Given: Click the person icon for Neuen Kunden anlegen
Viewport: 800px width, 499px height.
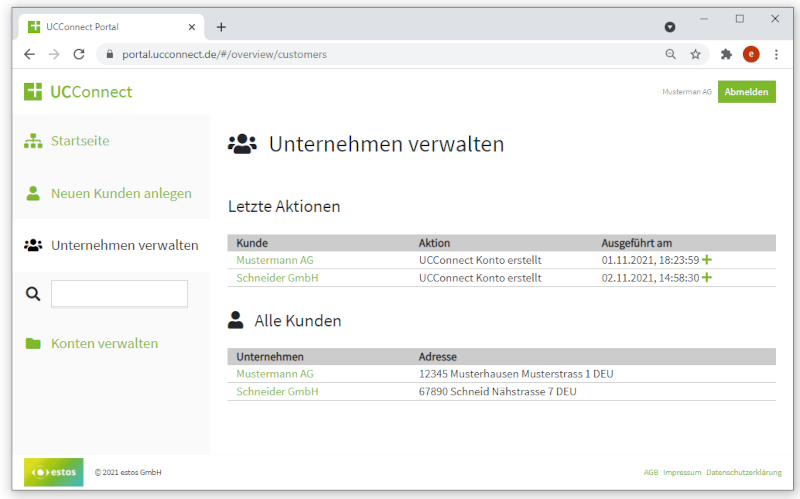Looking at the screenshot, I should click(x=33, y=193).
